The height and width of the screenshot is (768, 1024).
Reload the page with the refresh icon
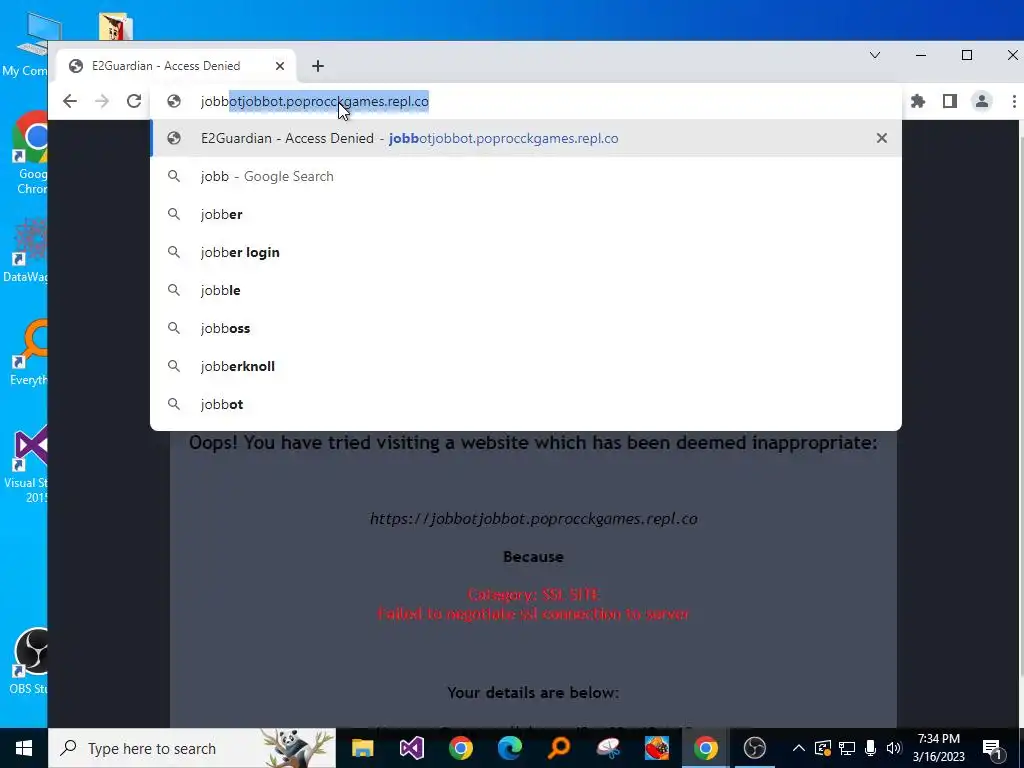tap(134, 101)
